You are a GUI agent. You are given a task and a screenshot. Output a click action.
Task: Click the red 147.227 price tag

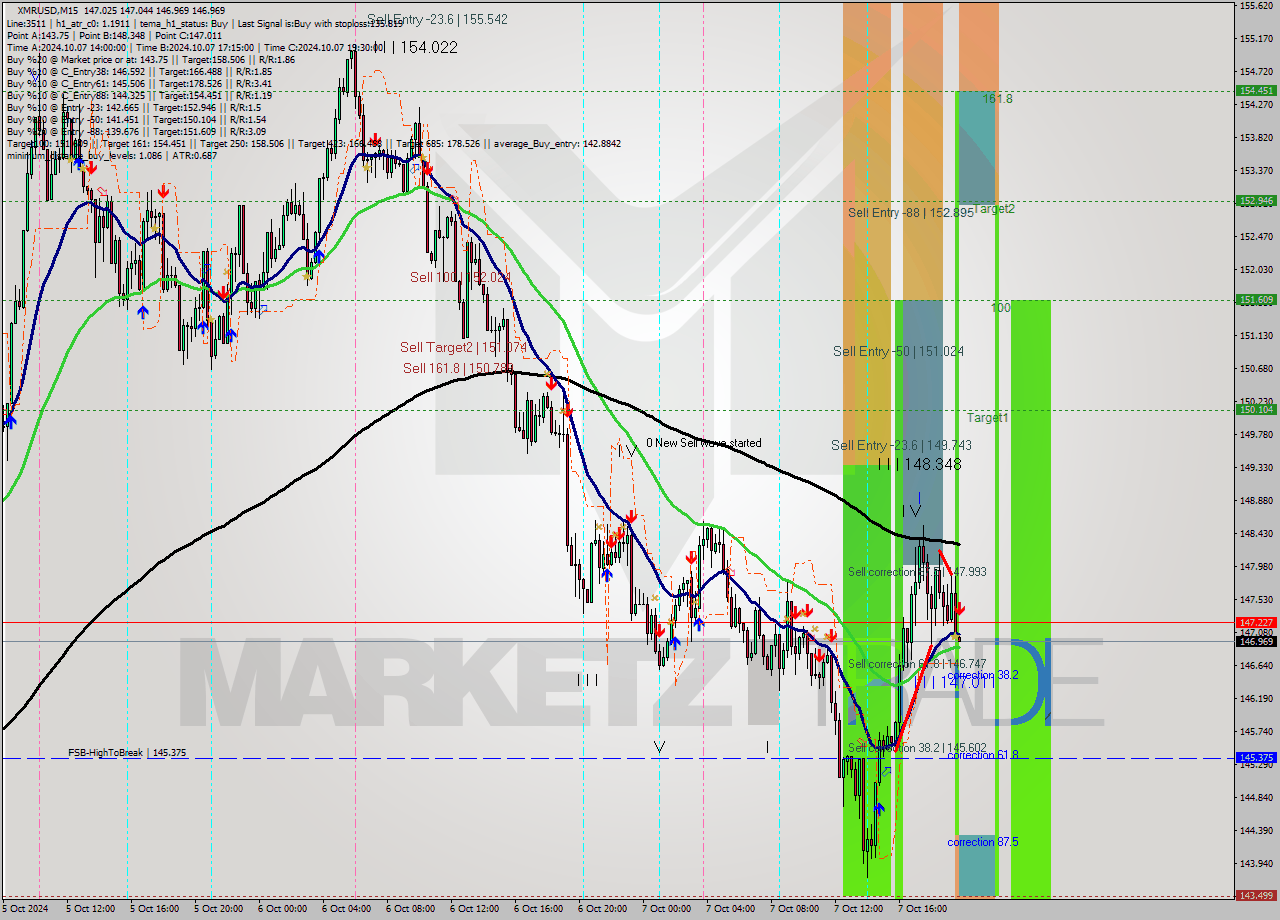point(1256,622)
